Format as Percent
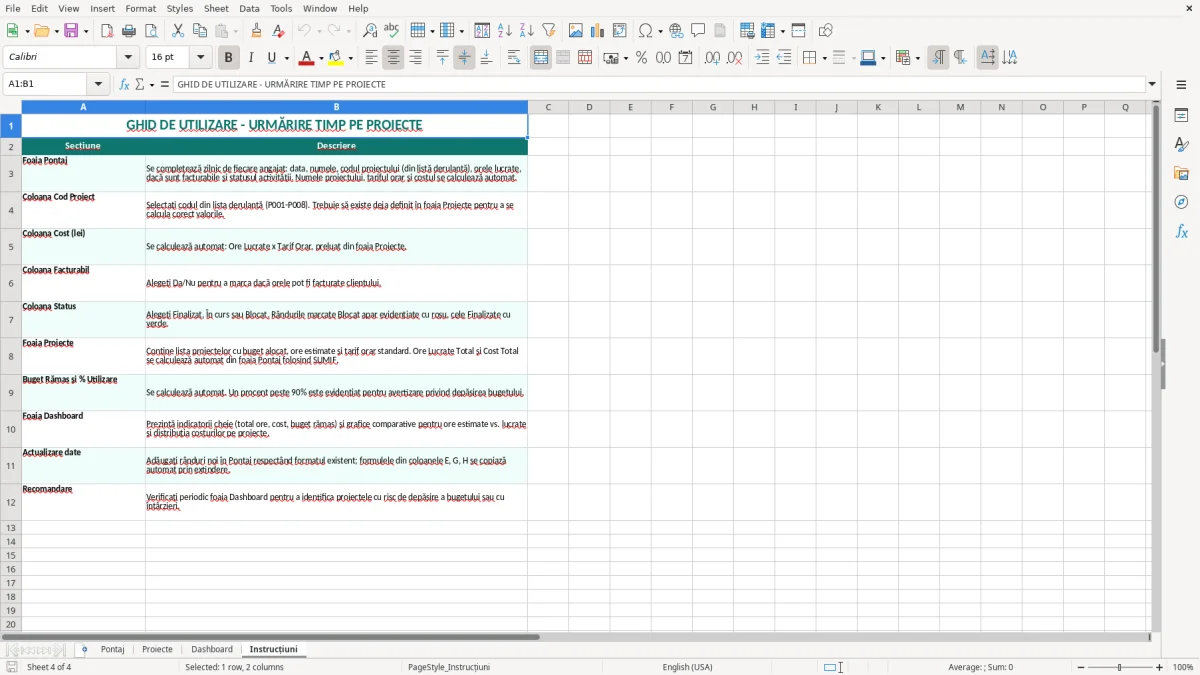This screenshot has height=675, width=1200. [x=641, y=58]
